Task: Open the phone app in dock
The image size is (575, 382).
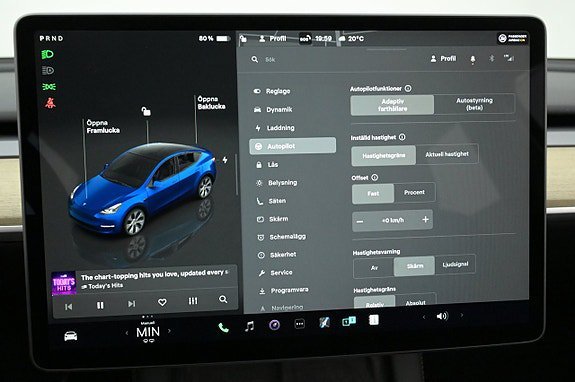Action: click(x=223, y=327)
